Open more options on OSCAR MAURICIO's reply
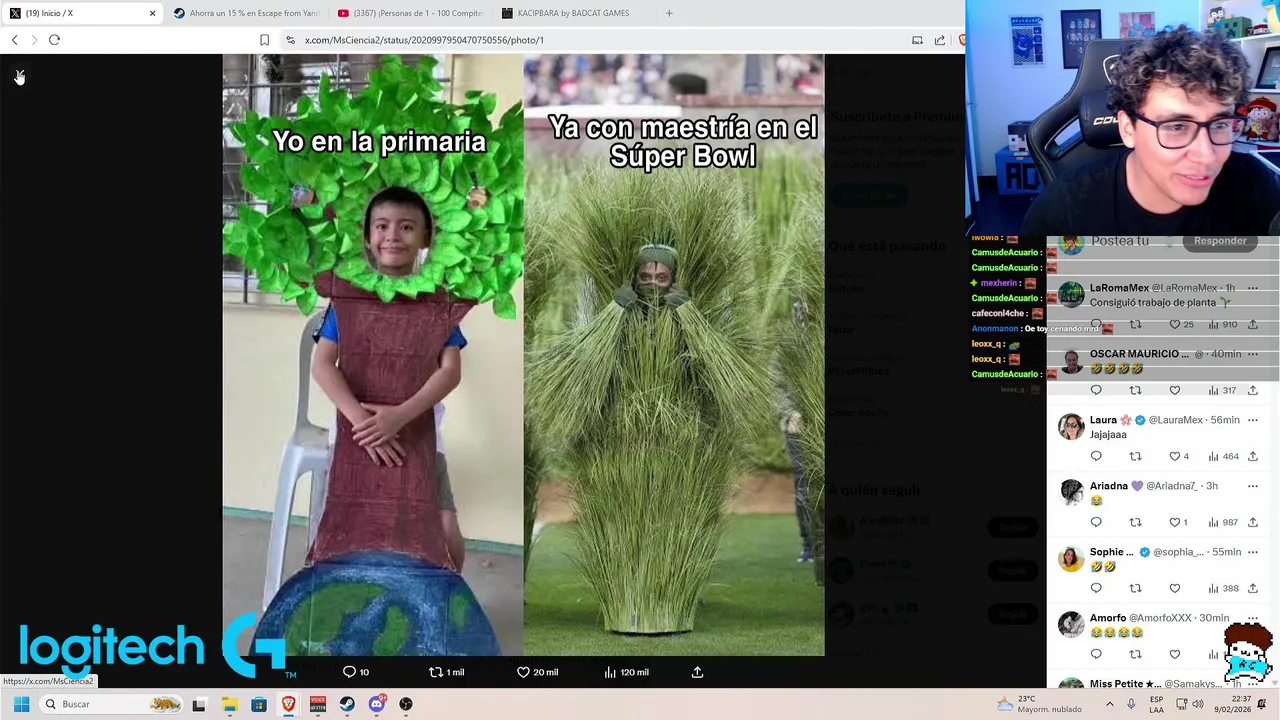 pyautogui.click(x=1252, y=354)
